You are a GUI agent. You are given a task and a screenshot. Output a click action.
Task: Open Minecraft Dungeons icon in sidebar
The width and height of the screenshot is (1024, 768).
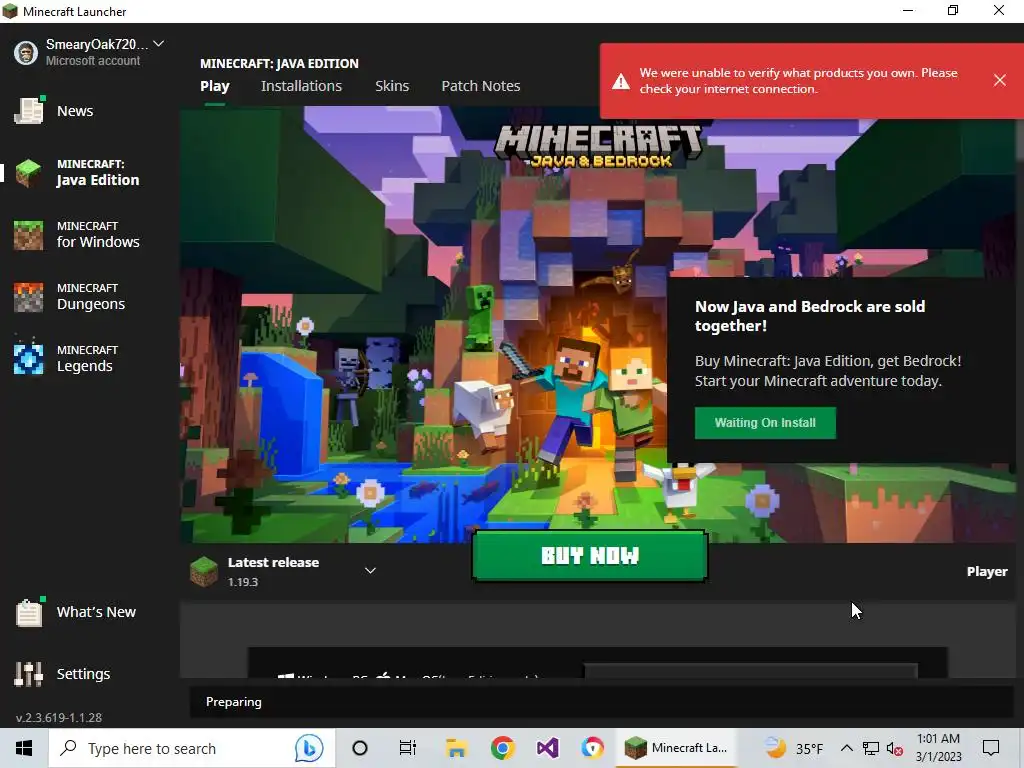29,297
